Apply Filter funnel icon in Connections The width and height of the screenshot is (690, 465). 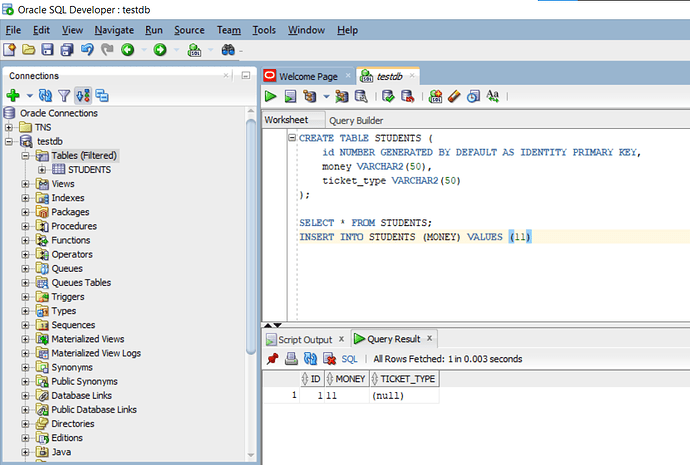[x=64, y=95]
